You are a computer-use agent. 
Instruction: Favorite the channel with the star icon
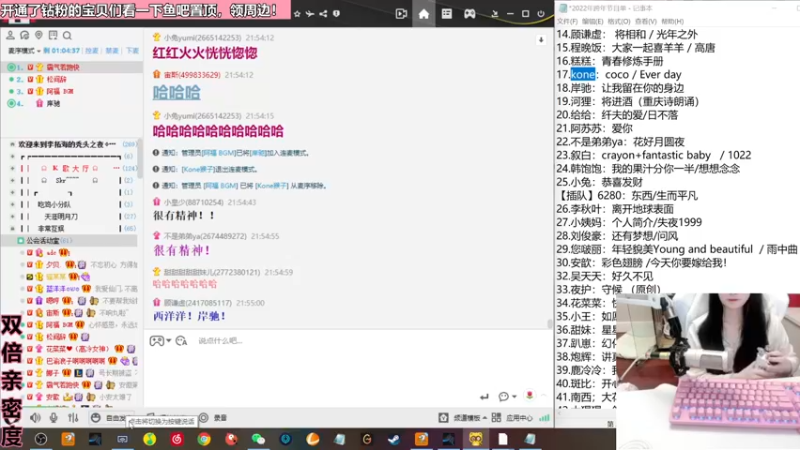pos(297,14)
